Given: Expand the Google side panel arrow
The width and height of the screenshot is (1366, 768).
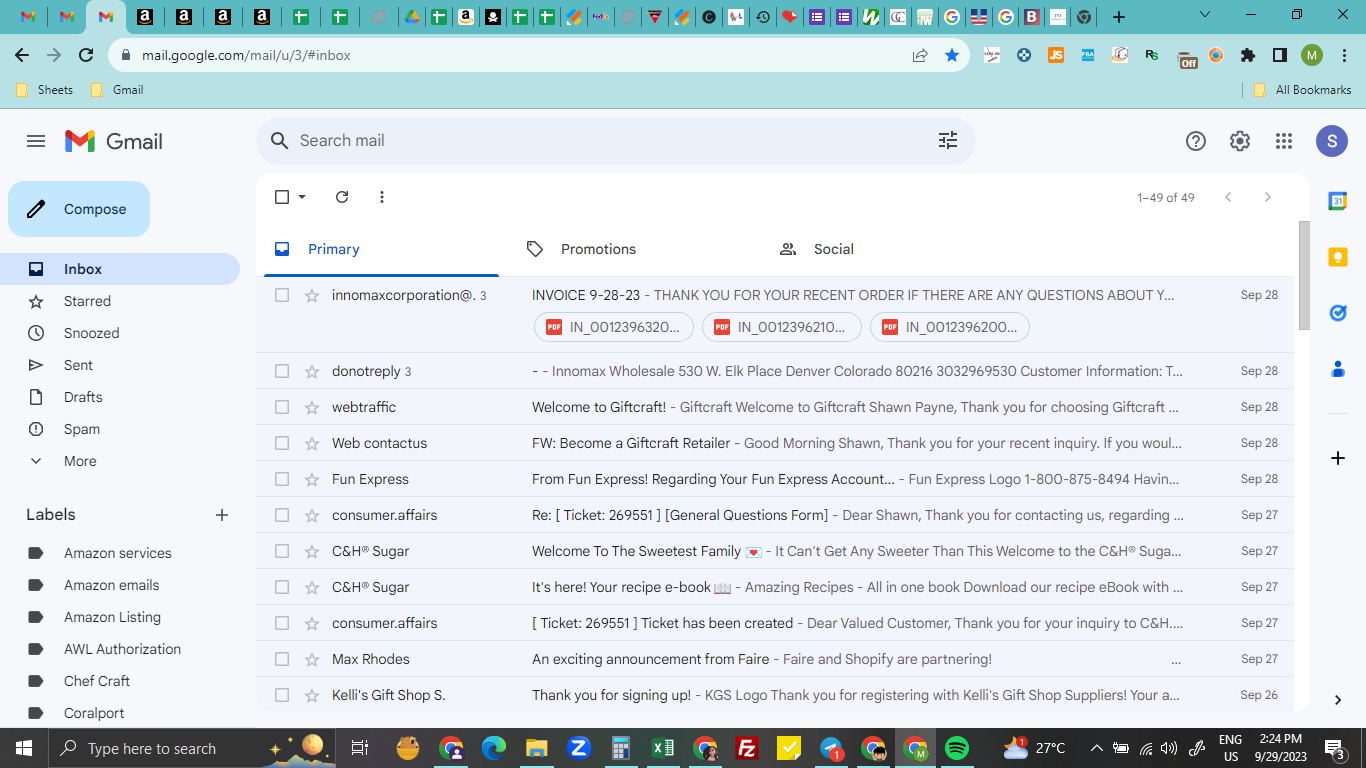Looking at the screenshot, I should tap(1338, 700).
